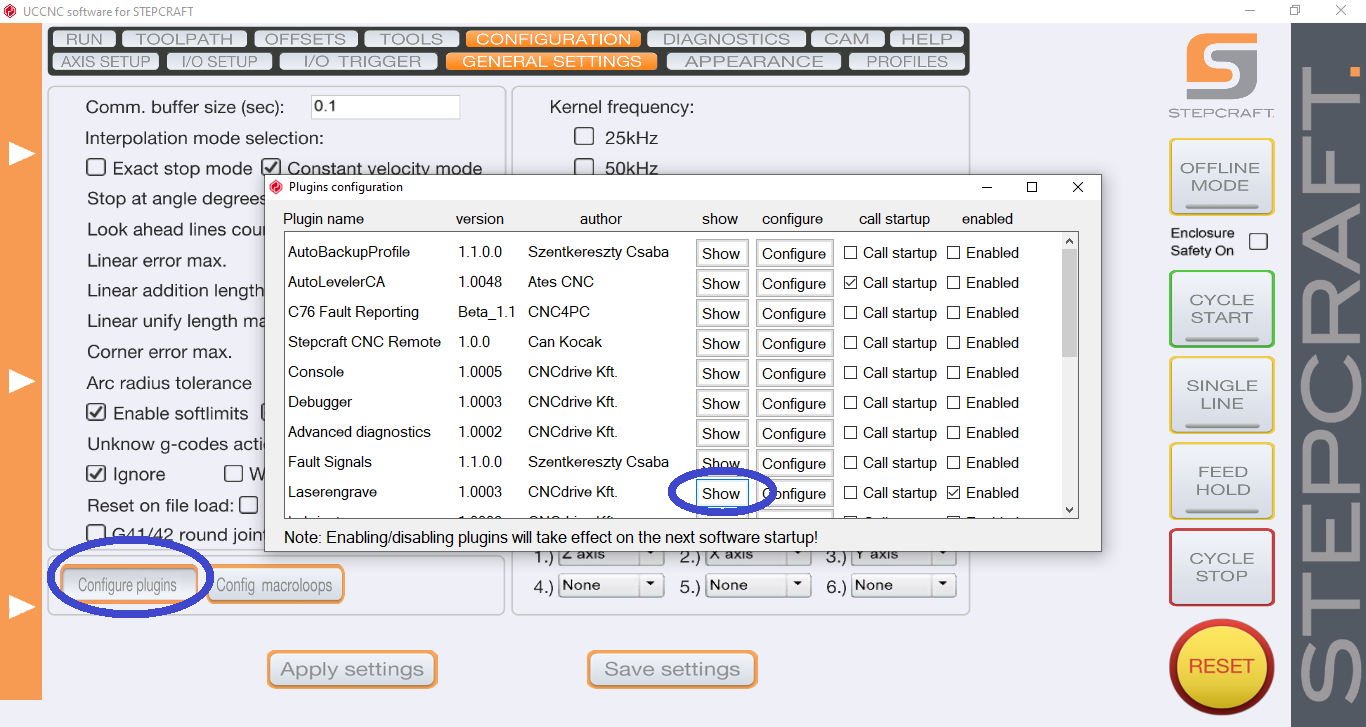Click Show for Debugger plugin
Image resolution: width=1366 pixels, height=727 pixels.
point(721,403)
